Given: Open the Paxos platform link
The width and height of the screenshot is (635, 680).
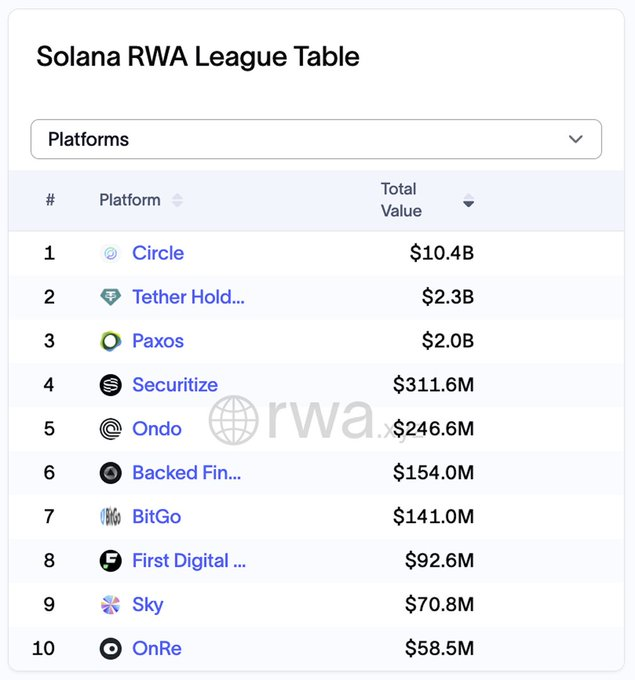Looking at the screenshot, I should click(x=158, y=341).
